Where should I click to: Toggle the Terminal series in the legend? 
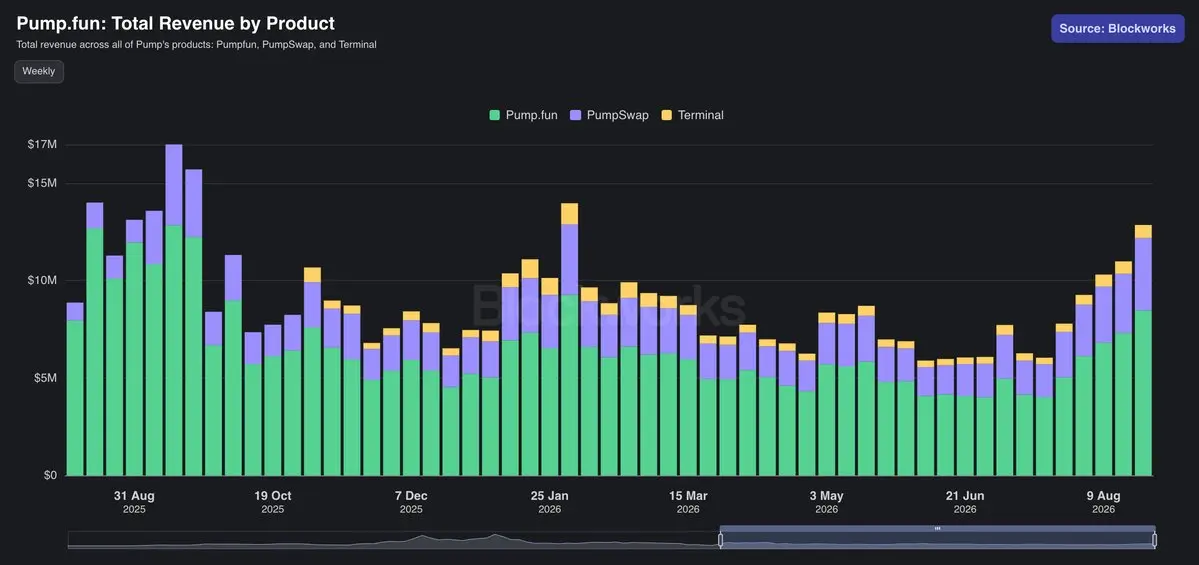tap(692, 115)
